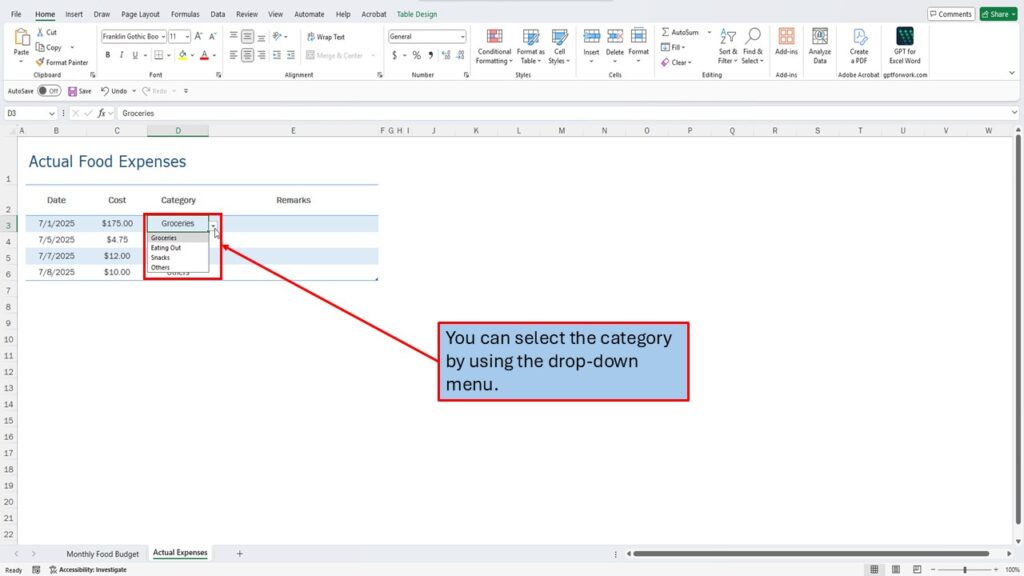Toggle Wrap Text for the cell
The height and width of the screenshot is (576, 1024).
(325, 37)
